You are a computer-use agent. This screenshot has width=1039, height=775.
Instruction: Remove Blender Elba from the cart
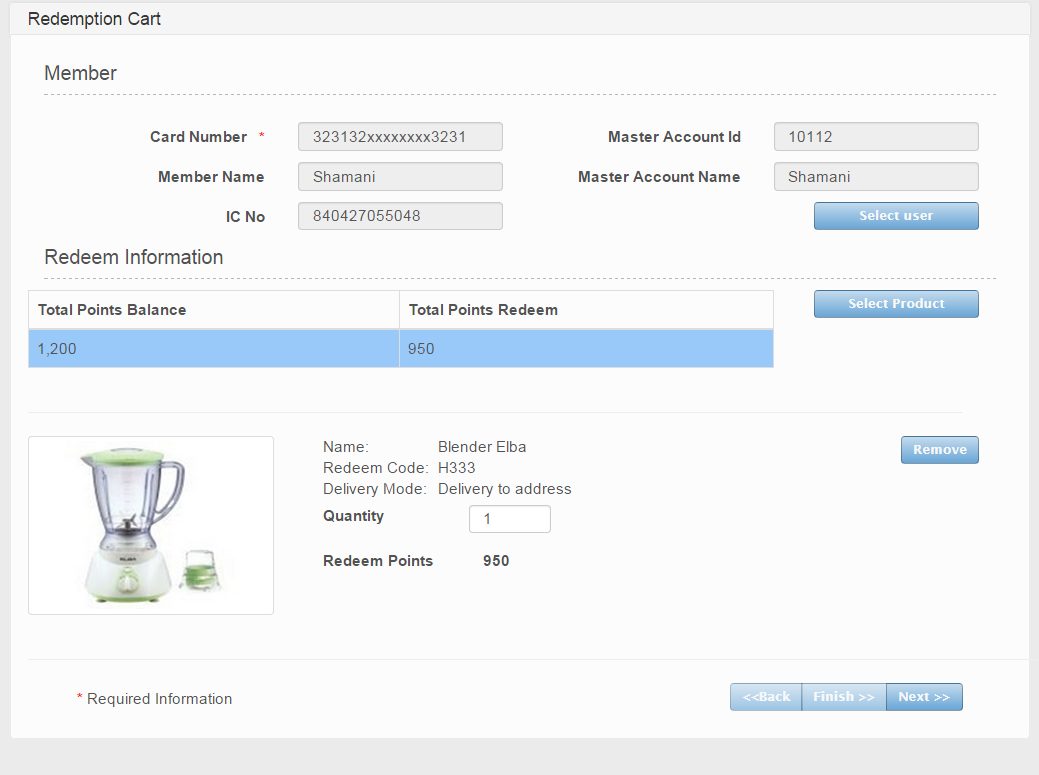[x=939, y=450]
